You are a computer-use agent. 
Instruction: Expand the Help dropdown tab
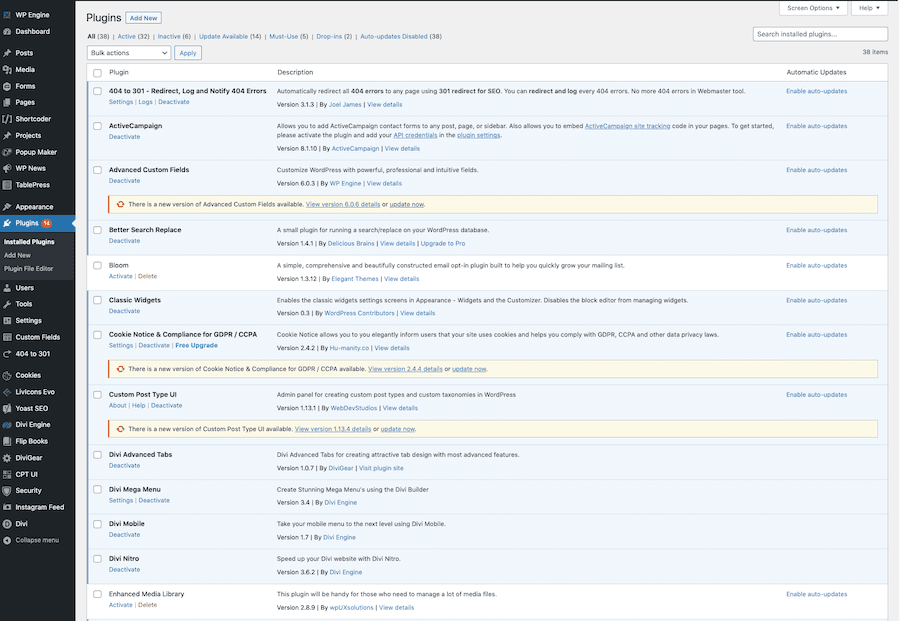[868, 8]
